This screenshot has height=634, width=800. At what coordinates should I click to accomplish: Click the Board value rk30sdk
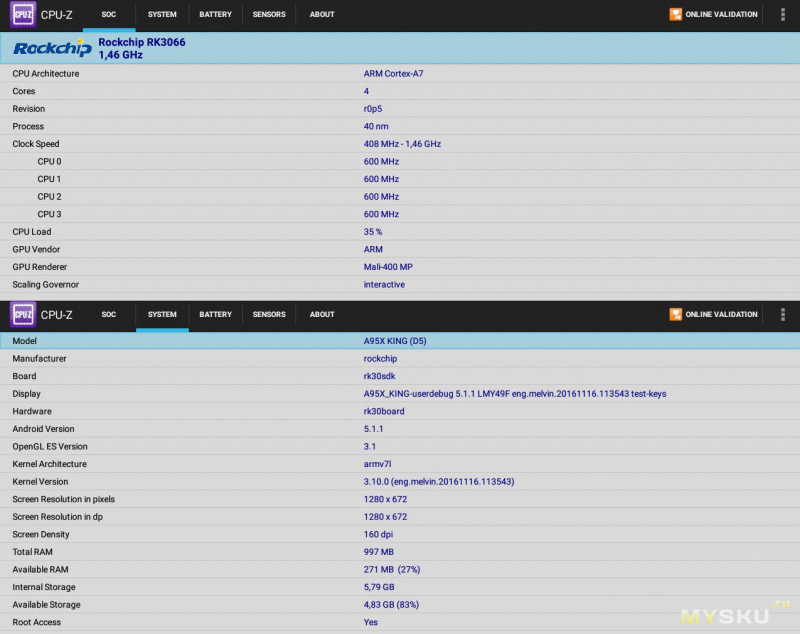pos(380,376)
